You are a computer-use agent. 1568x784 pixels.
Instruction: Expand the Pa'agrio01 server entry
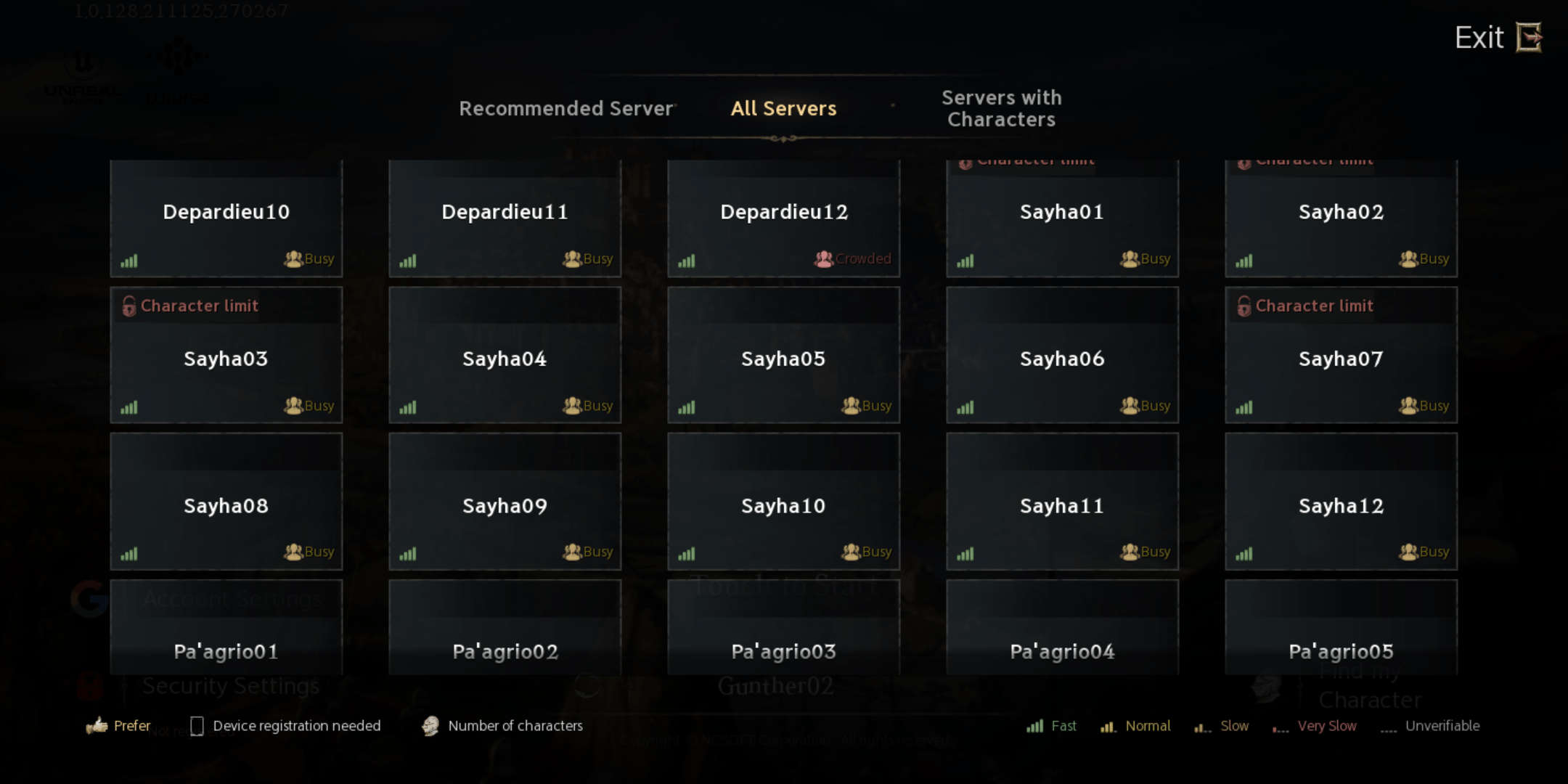click(x=227, y=651)
